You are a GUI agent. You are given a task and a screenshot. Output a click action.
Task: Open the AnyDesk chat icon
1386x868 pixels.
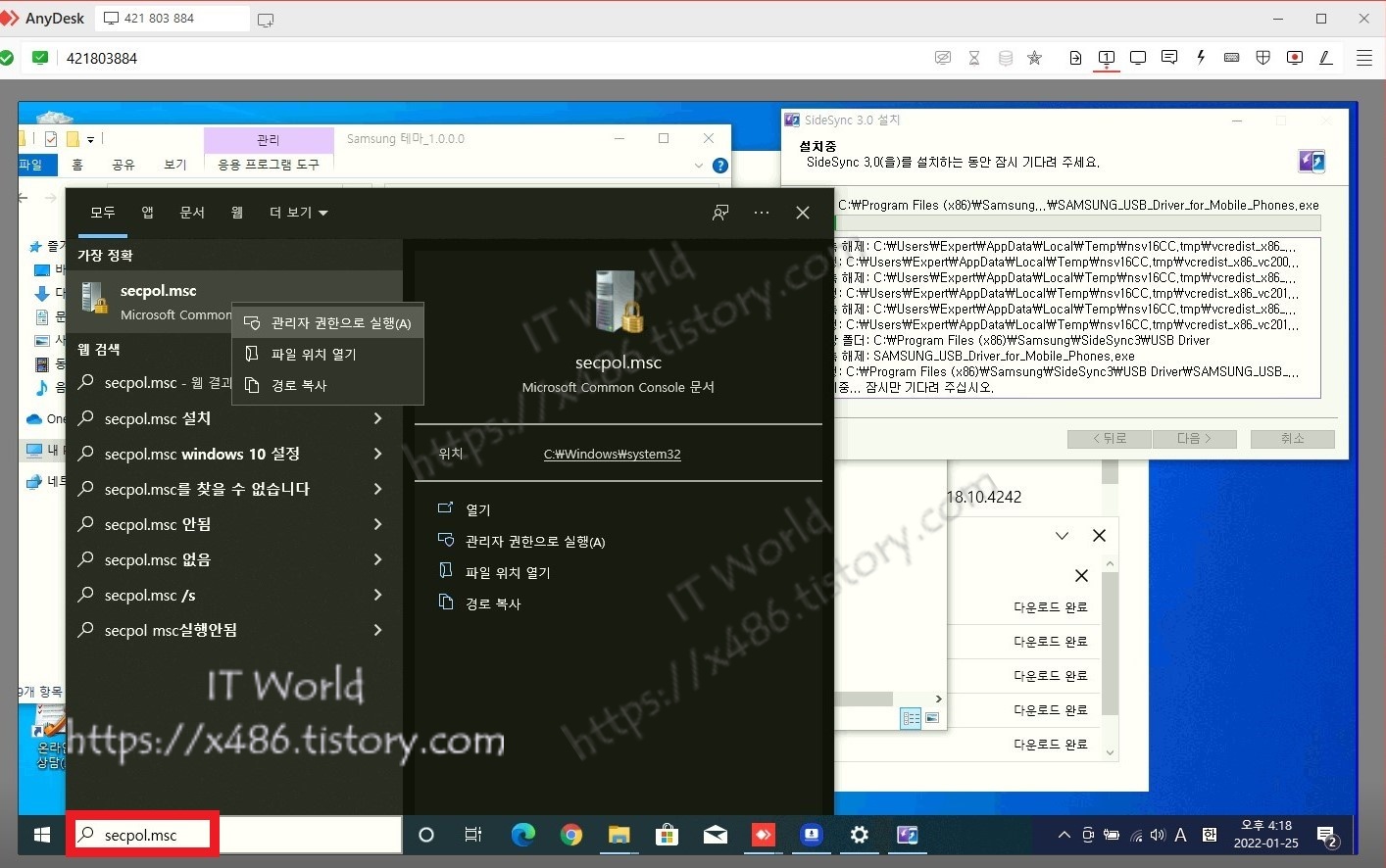(1169, 58)
